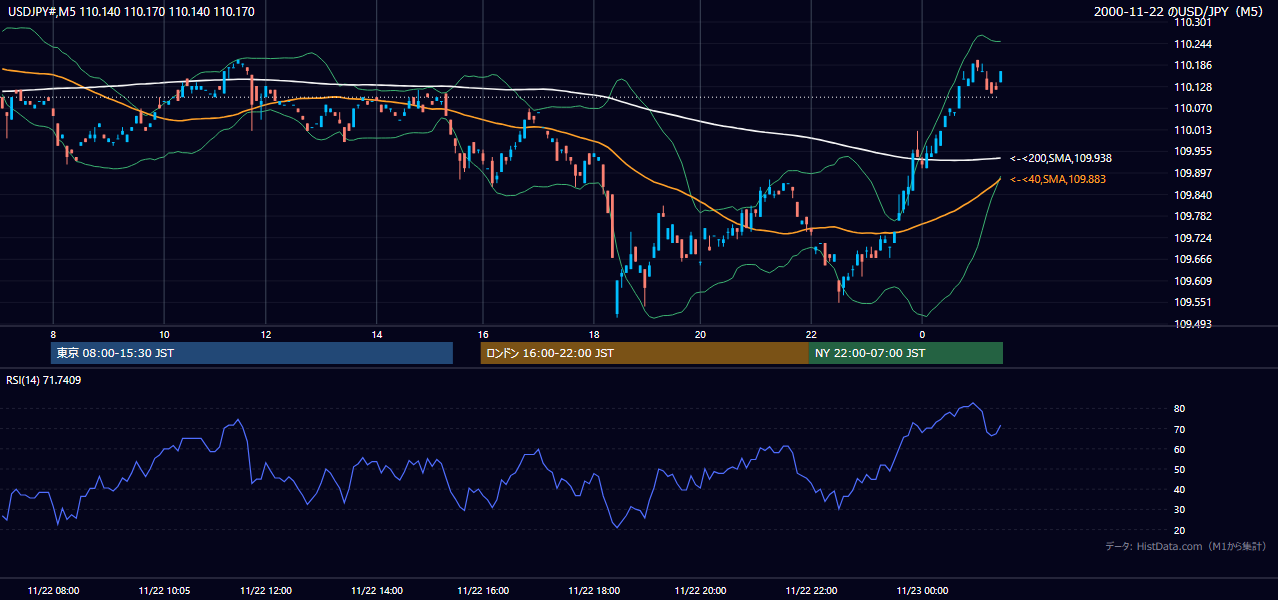Click the 11/22 22:00 time axis label
1278x600 pixels.
tap(811, 591)
